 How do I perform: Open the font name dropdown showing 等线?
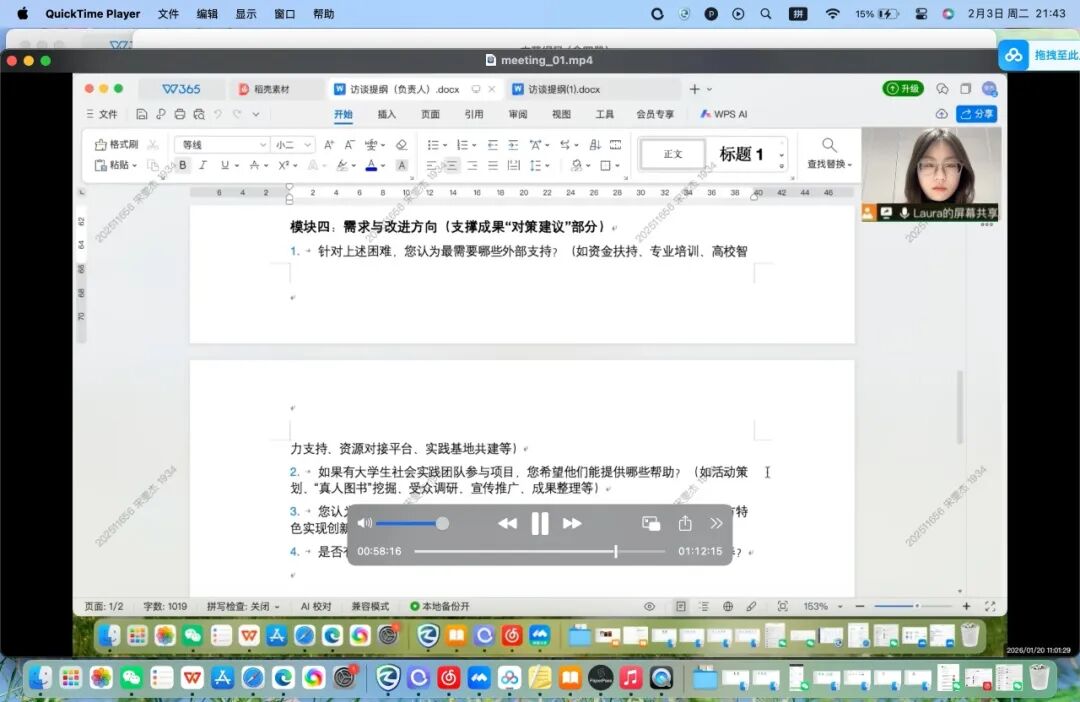click(222, 145)
